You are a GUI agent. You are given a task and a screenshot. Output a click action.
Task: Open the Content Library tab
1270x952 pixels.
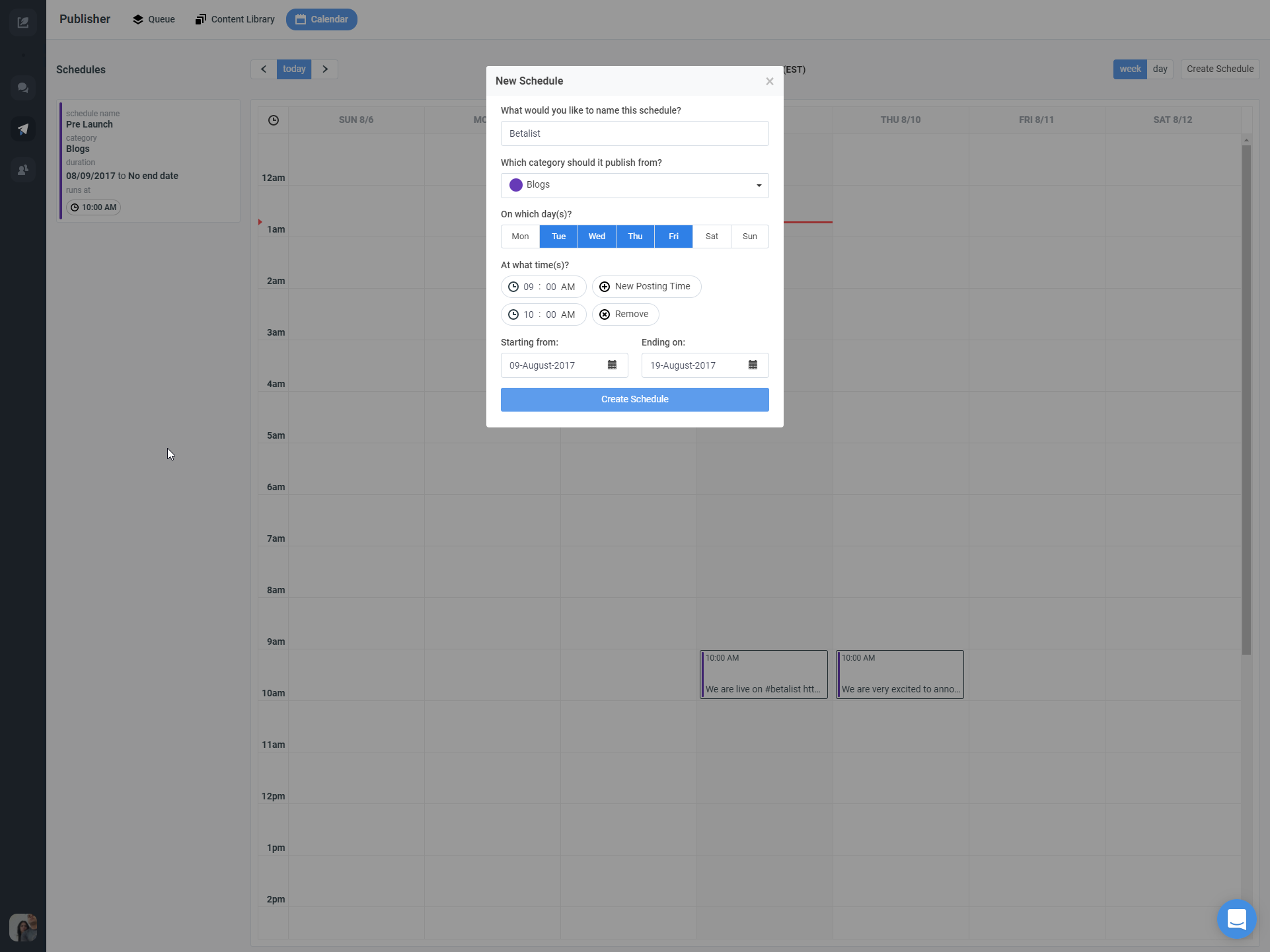click(235, 20)
